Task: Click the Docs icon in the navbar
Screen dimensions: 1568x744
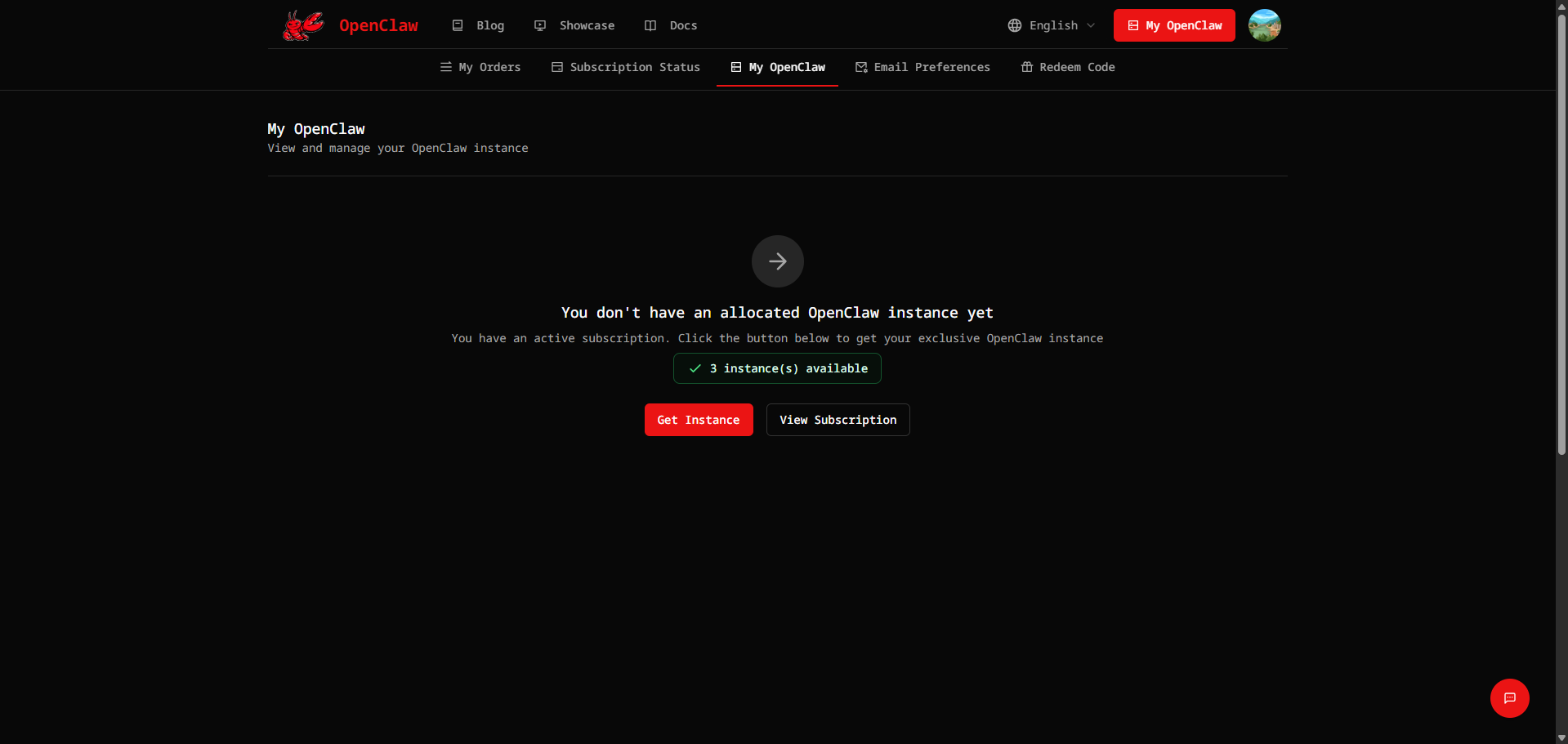Action: [x=650, y=25]
